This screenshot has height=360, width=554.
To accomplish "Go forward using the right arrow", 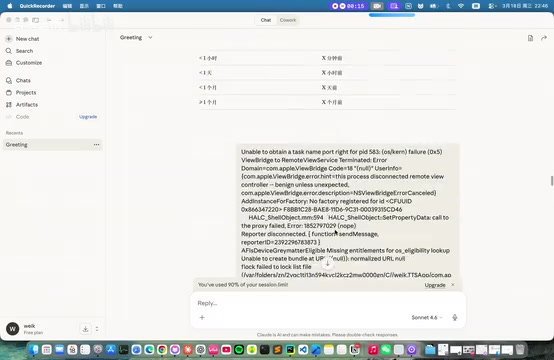I will coord(61,20).
